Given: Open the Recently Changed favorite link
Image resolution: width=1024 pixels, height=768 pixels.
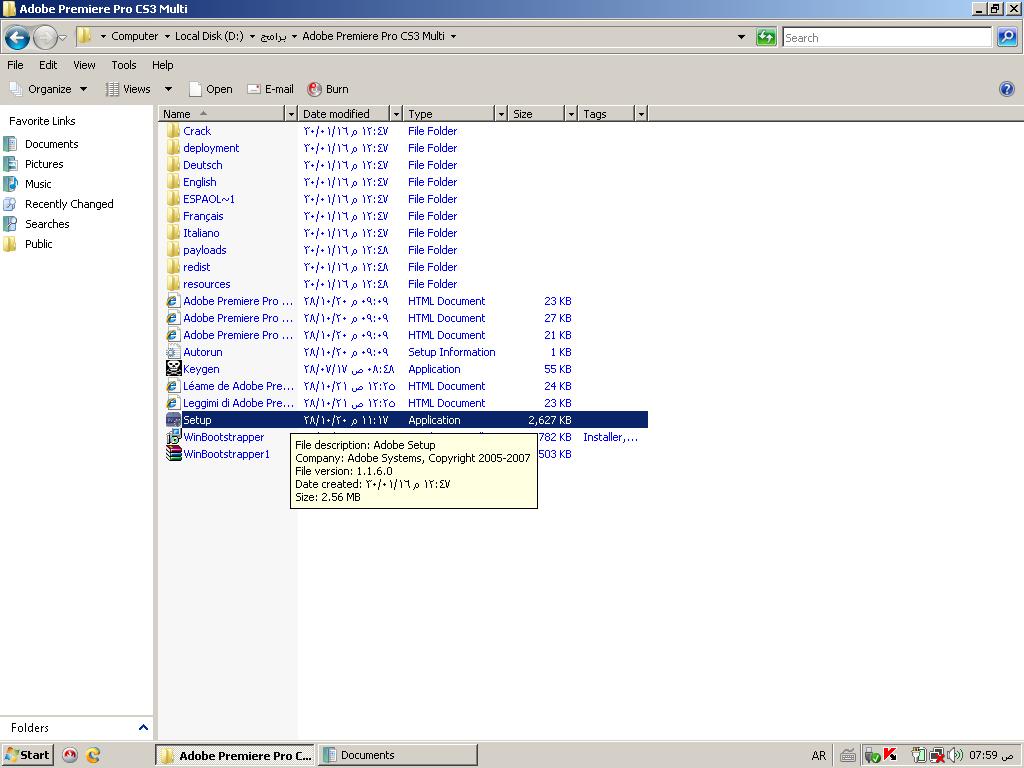Looking at the screenshot, I should pos(69,204).
